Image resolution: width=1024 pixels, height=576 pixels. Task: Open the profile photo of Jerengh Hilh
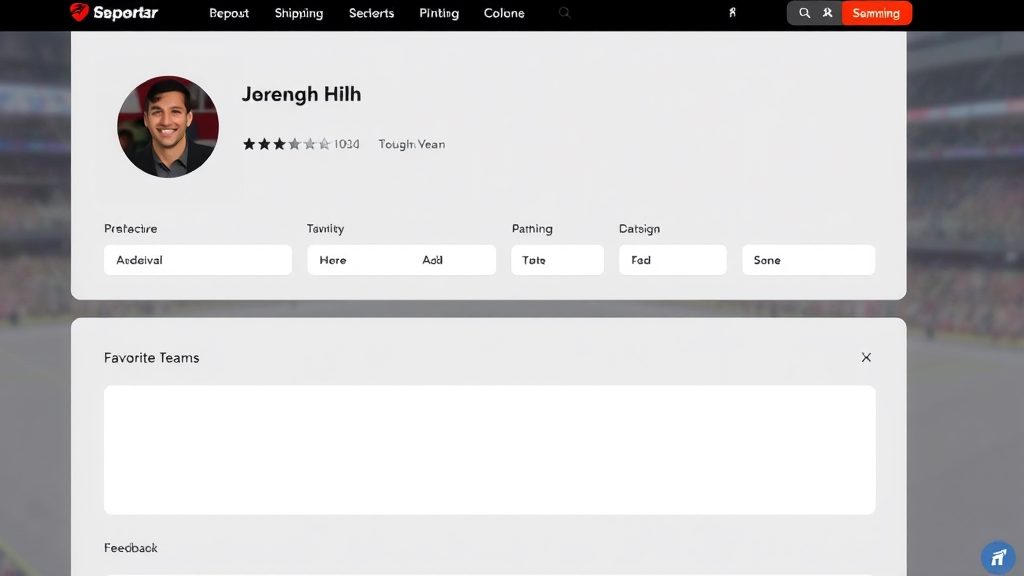click(x=168, y=127)
